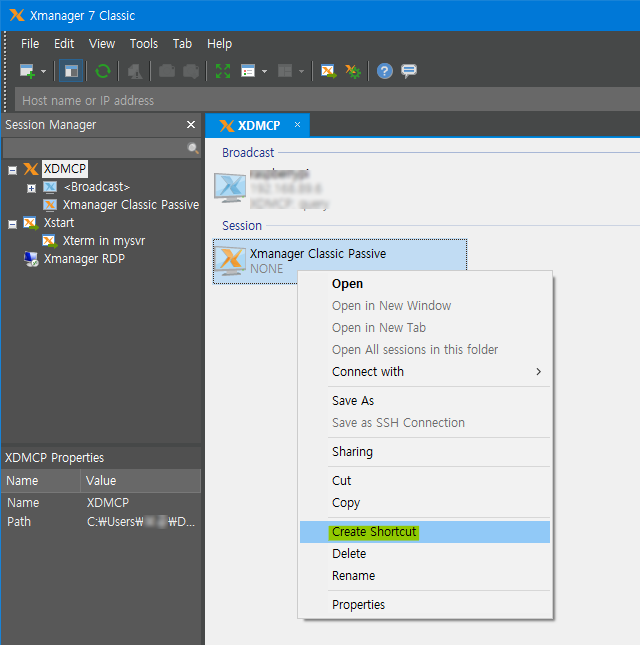Click the Full Screen arrows icon

(x=223, y=71)
